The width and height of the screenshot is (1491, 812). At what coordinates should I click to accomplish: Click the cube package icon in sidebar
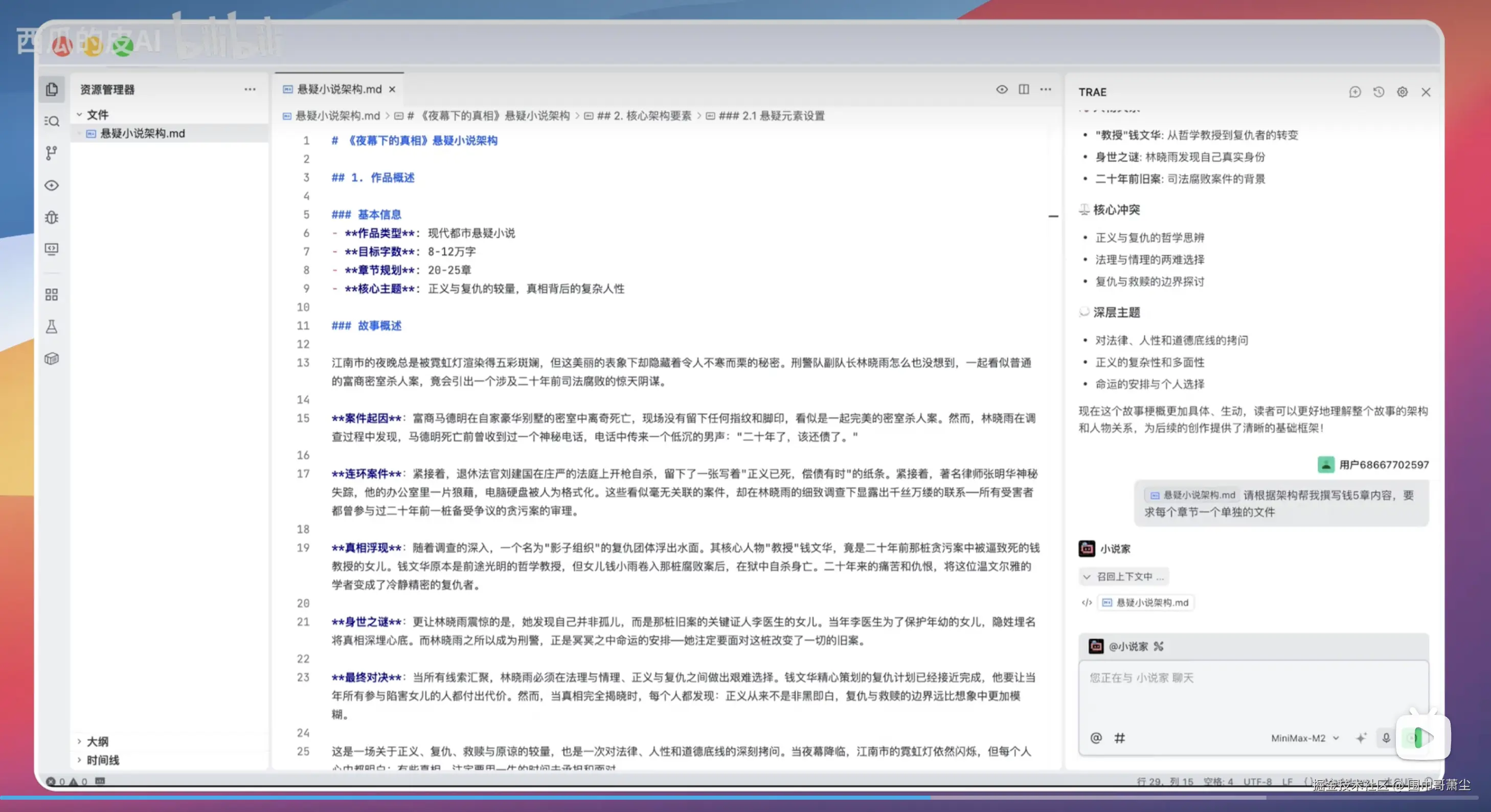52,359
